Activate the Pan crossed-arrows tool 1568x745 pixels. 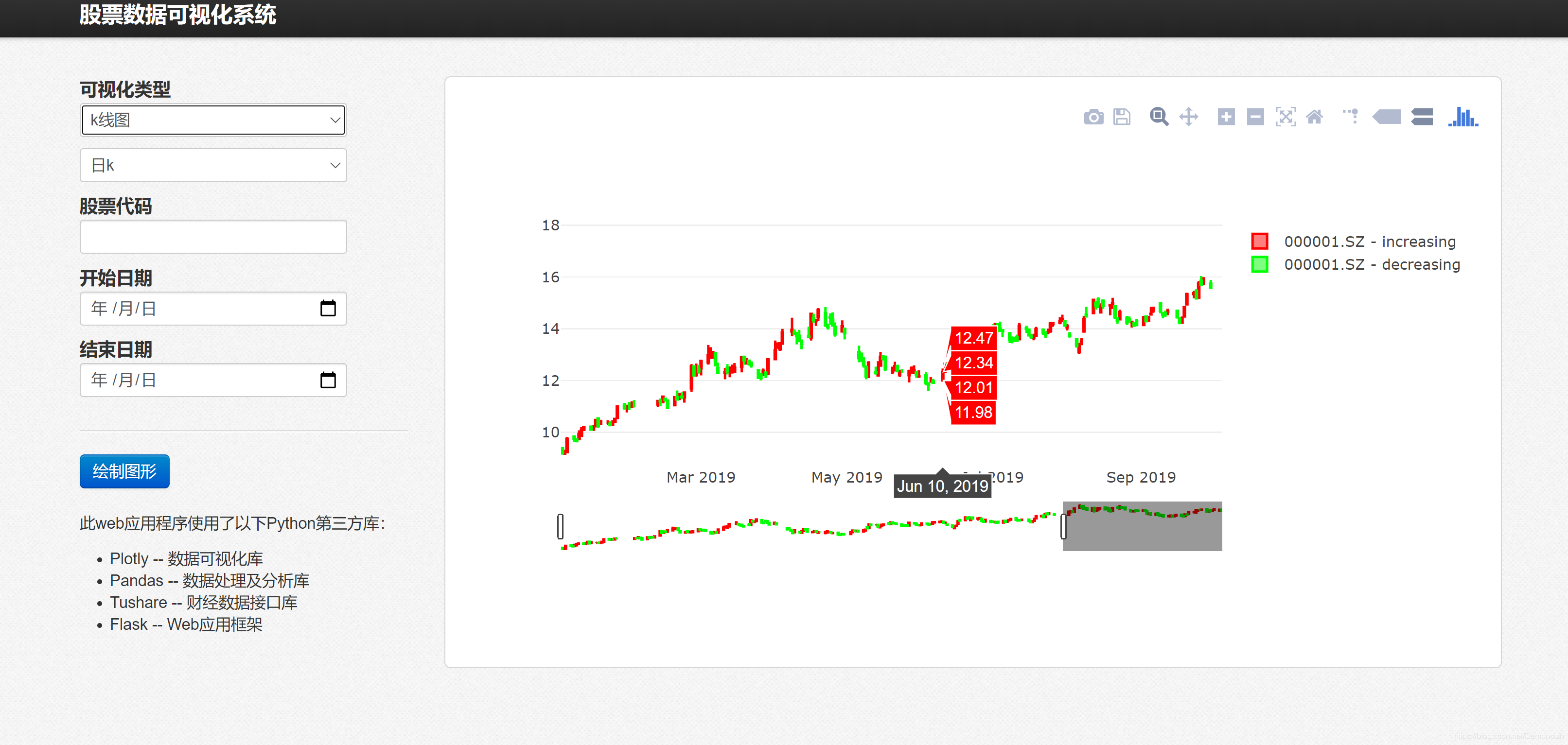[1188, 117]
